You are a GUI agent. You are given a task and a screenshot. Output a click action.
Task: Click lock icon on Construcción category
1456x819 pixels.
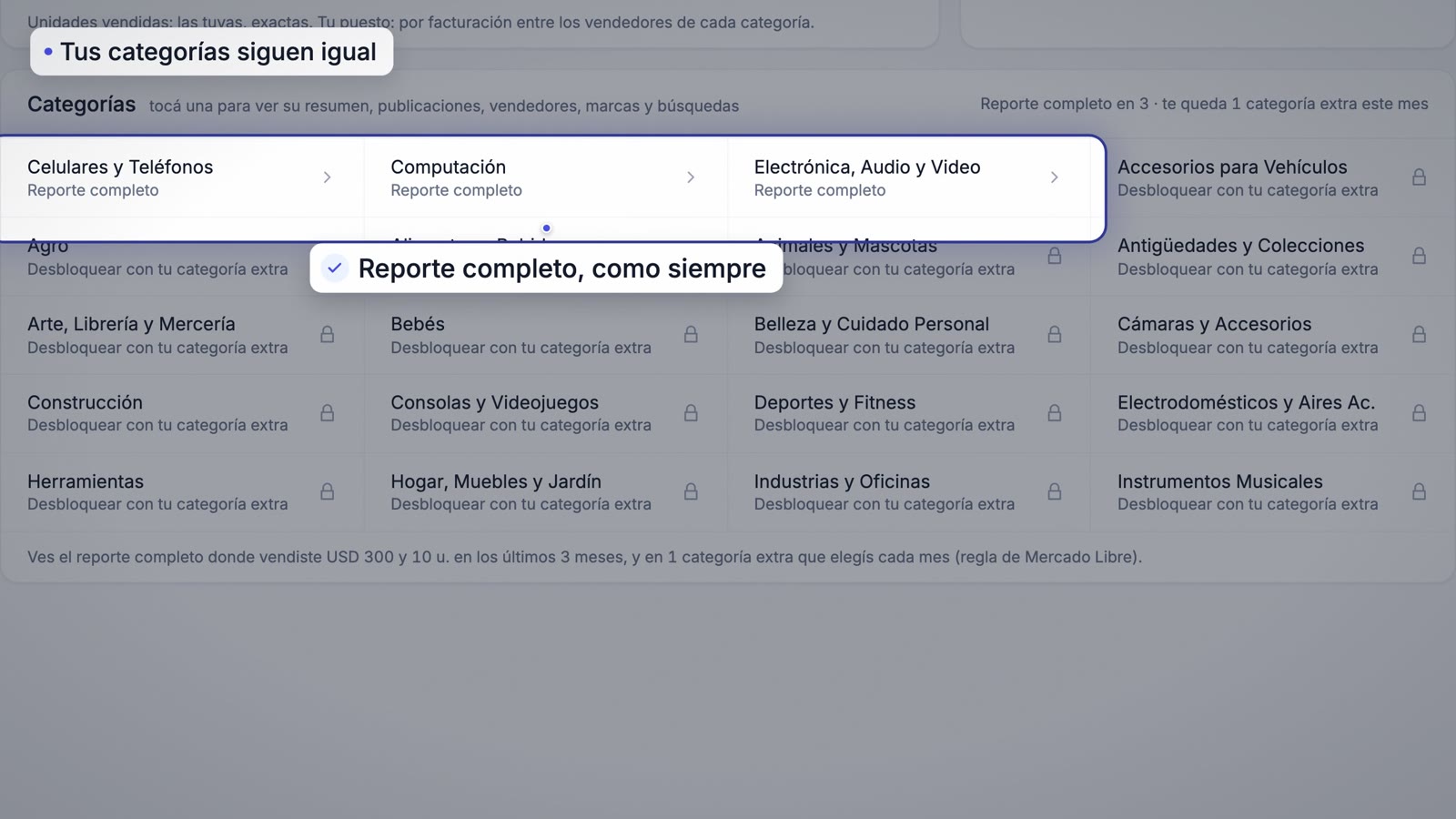(327, 413)
